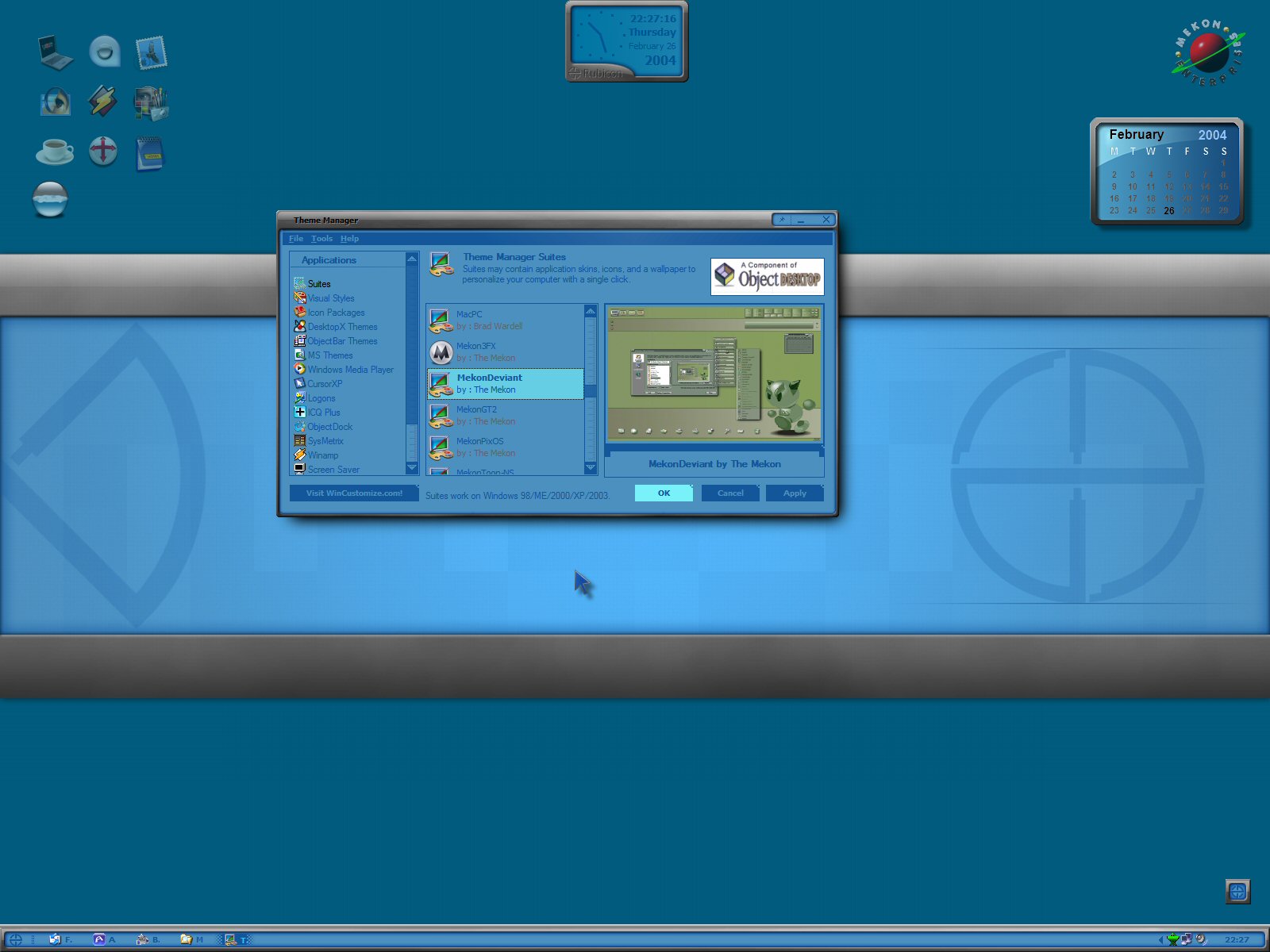This screenshot has width=1270, height=952.
Task: Click the square widget icon above taskbar clock
Action: pos(1237,892)
